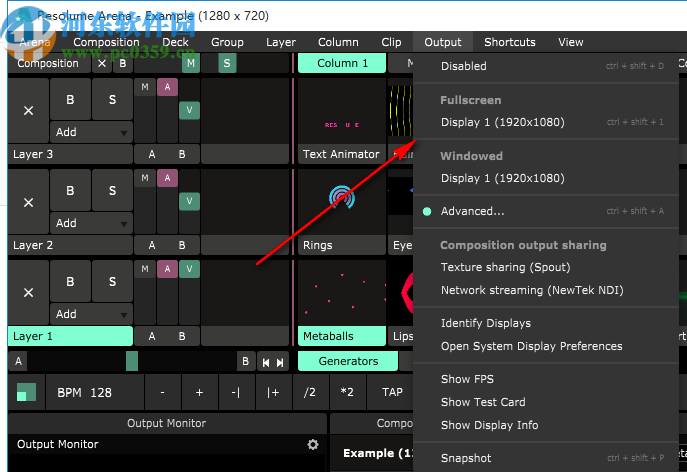
Task: Assign Layer 2 to crossfader B
Action: 182,245
